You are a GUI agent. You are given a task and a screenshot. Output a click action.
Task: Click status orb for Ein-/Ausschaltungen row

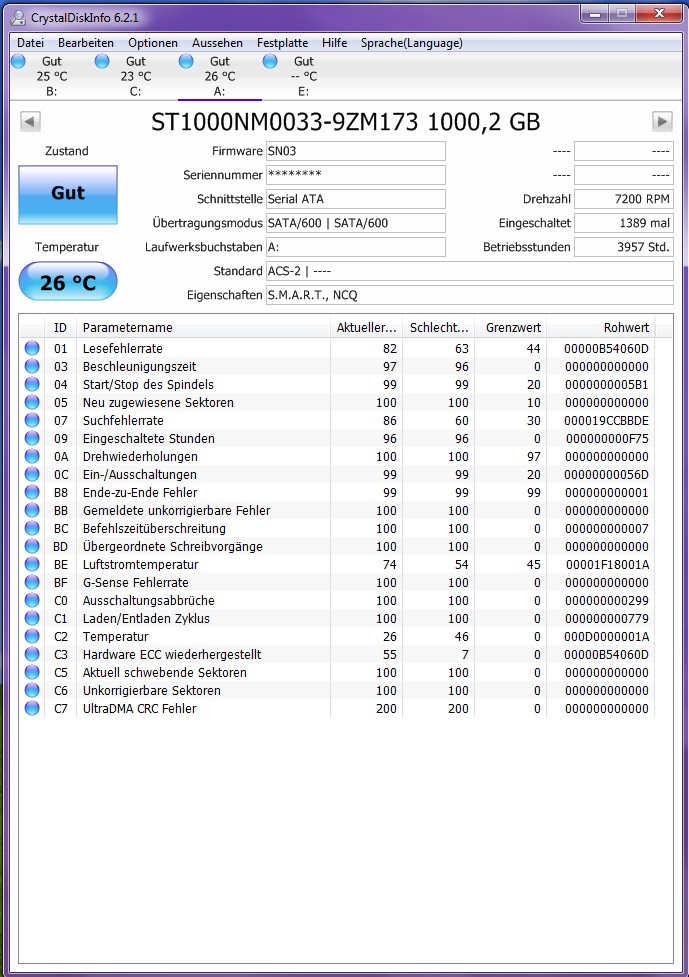click(32, 474)
